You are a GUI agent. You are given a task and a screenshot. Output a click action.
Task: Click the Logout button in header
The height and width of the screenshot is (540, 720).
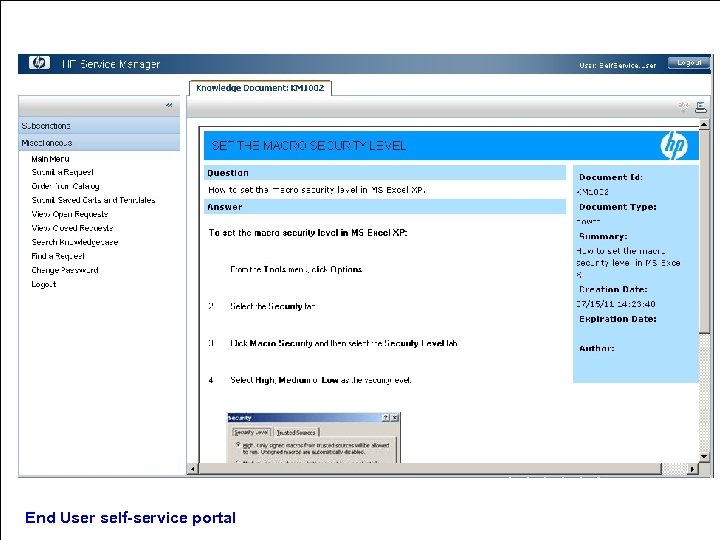pos(689,63)
